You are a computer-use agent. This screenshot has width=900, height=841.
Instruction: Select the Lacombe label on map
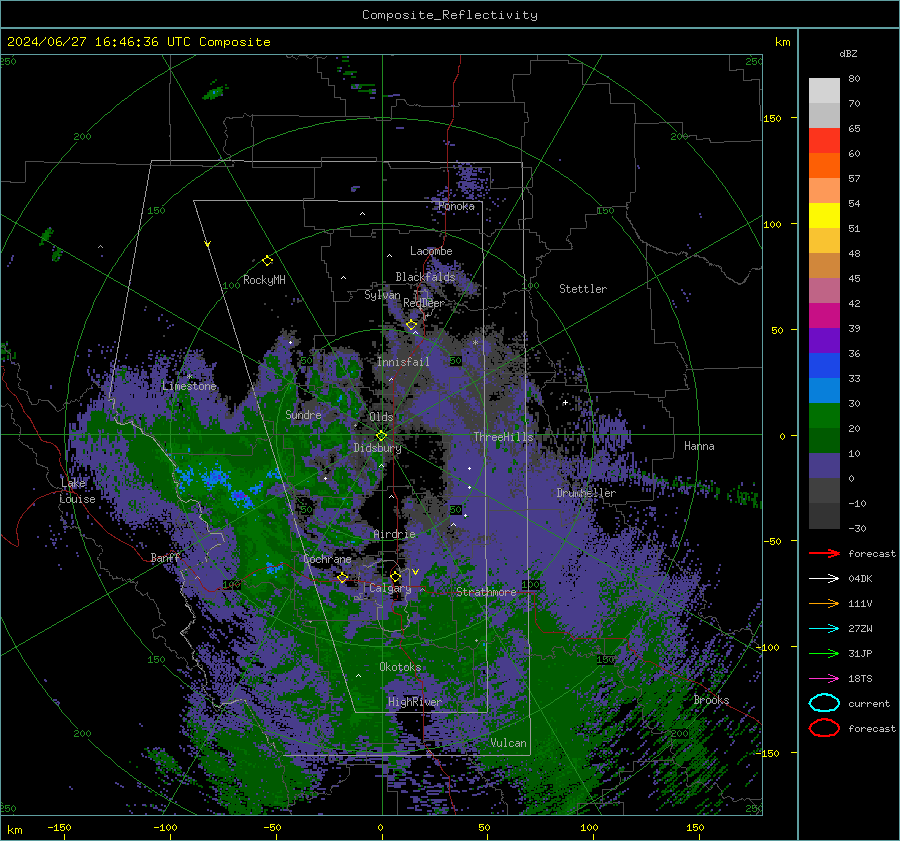coord(431,251)
